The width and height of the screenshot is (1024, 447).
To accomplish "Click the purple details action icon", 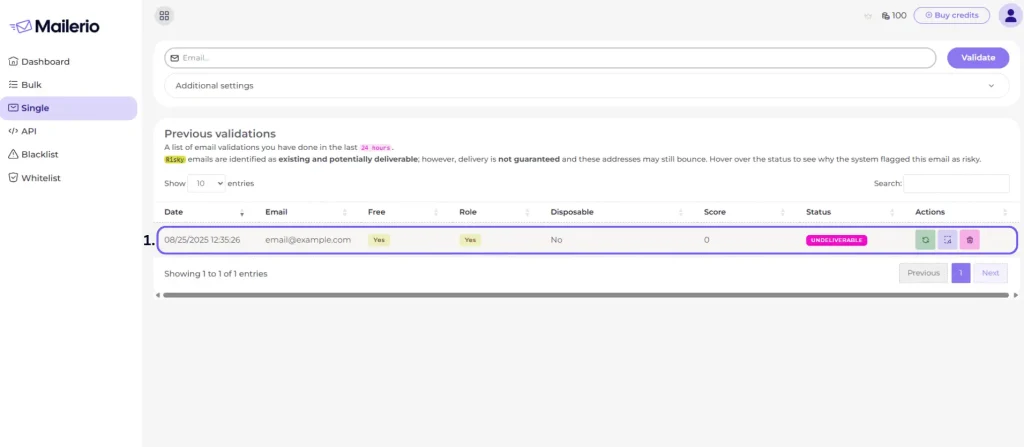I will tap(947, 240).
